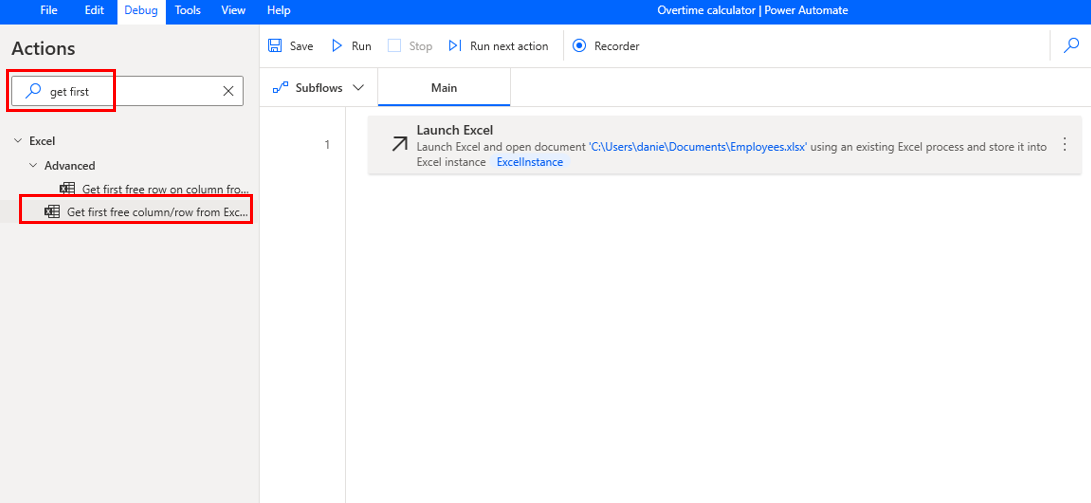This screenshot has height=503, width=1091.
Task: Click the Recorder label
Action: [x=616, y=46]
